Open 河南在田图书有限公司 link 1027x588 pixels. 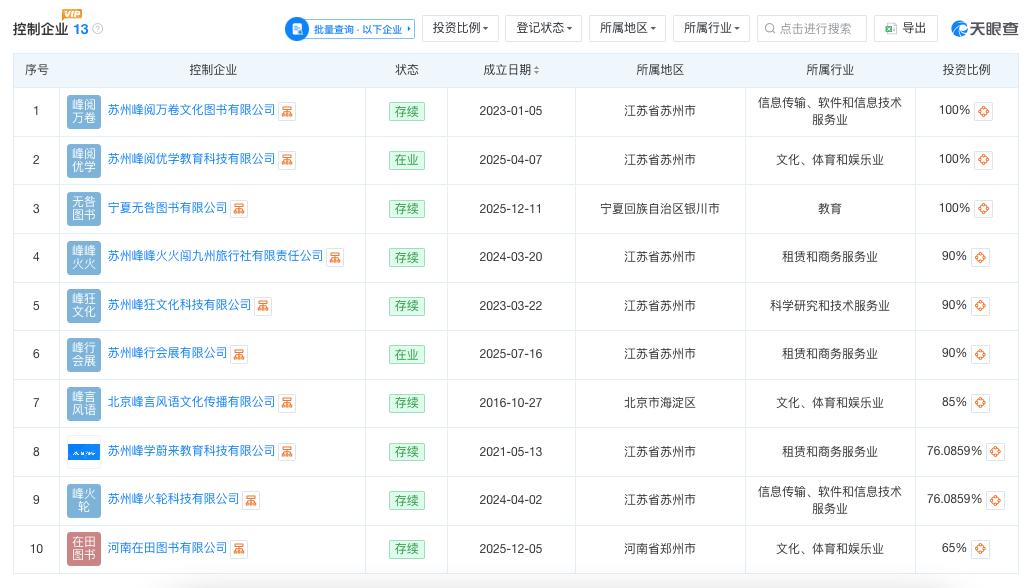(x=167, y=547)
